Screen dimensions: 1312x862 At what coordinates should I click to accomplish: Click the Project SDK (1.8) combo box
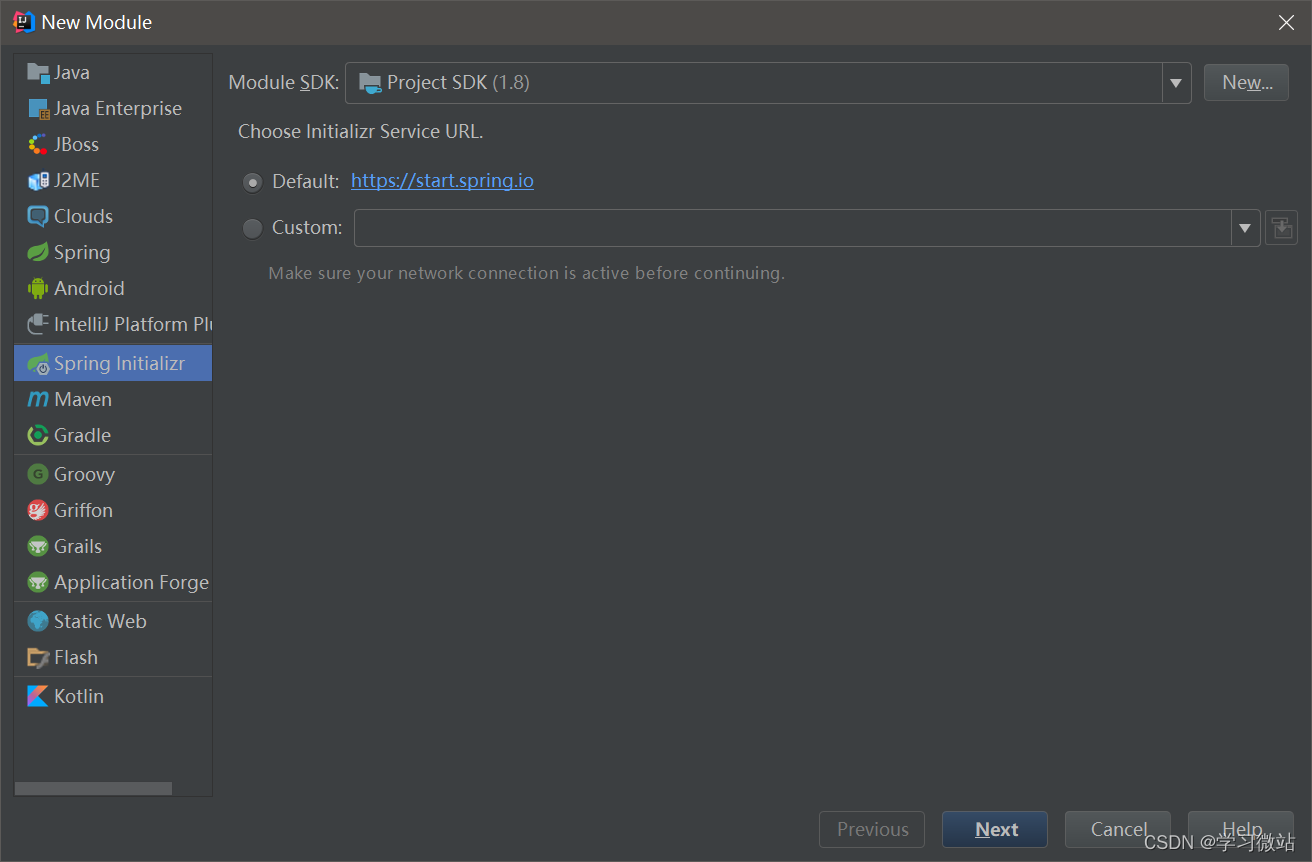[768, 83]
